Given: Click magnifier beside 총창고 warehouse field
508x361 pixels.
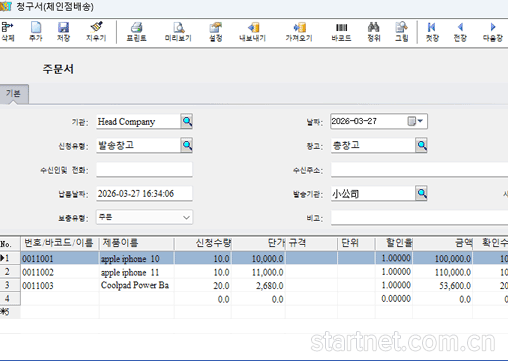Looking at the screenshot, I should point(422,145).
